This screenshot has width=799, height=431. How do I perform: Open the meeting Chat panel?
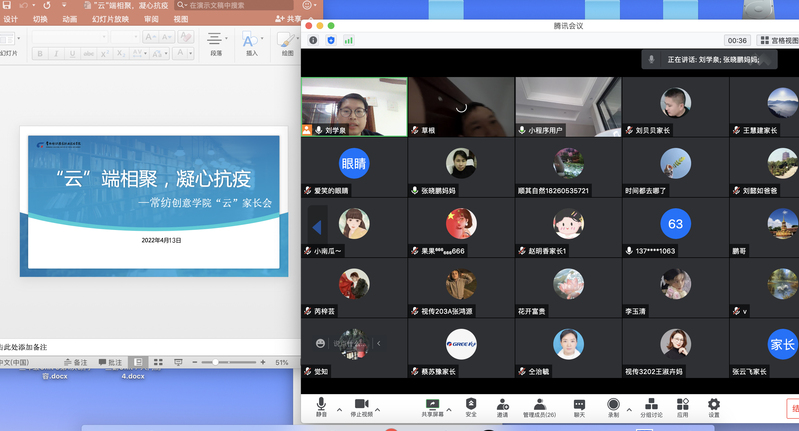(579, 404)
